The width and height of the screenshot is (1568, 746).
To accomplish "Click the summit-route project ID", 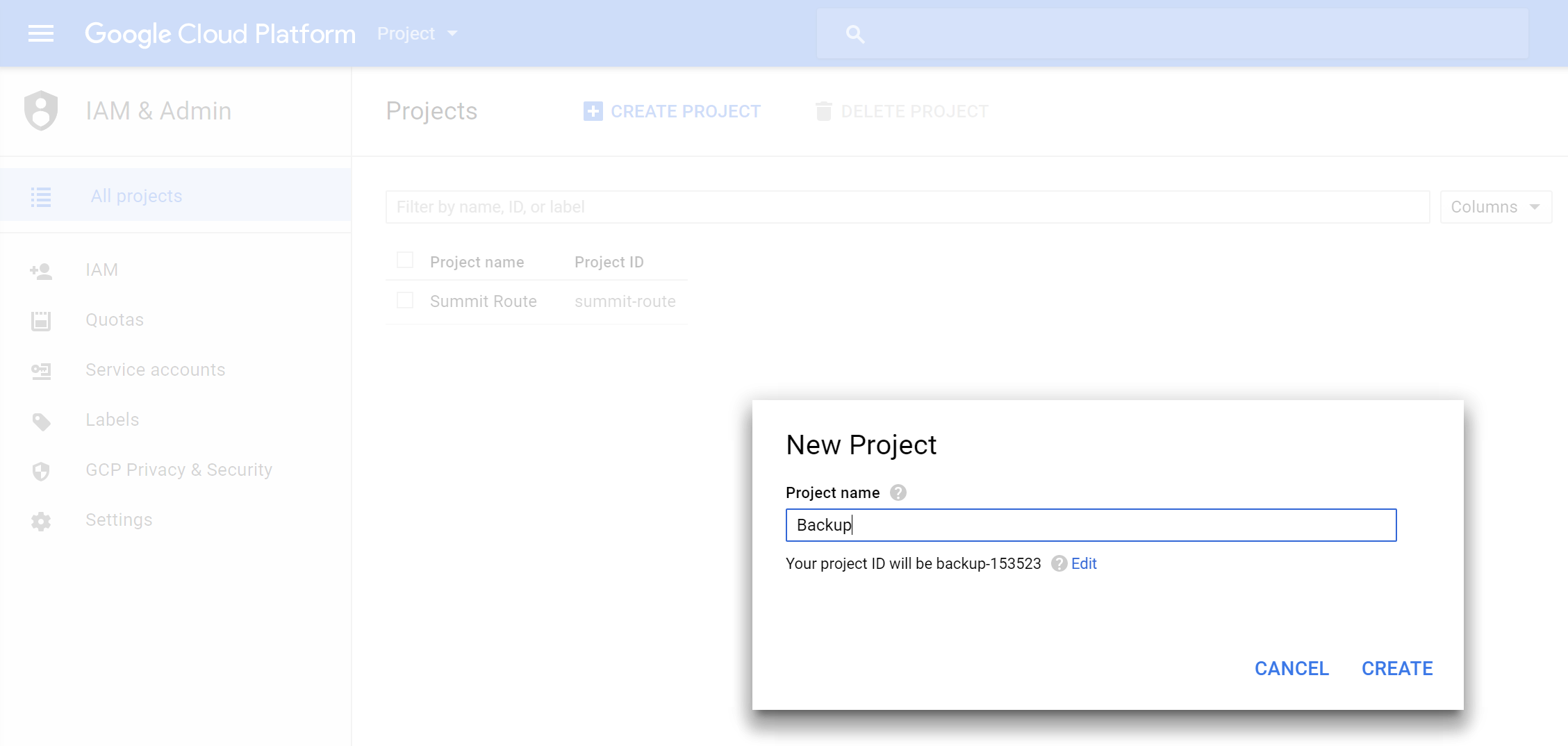I will click(x=625, y=301).
